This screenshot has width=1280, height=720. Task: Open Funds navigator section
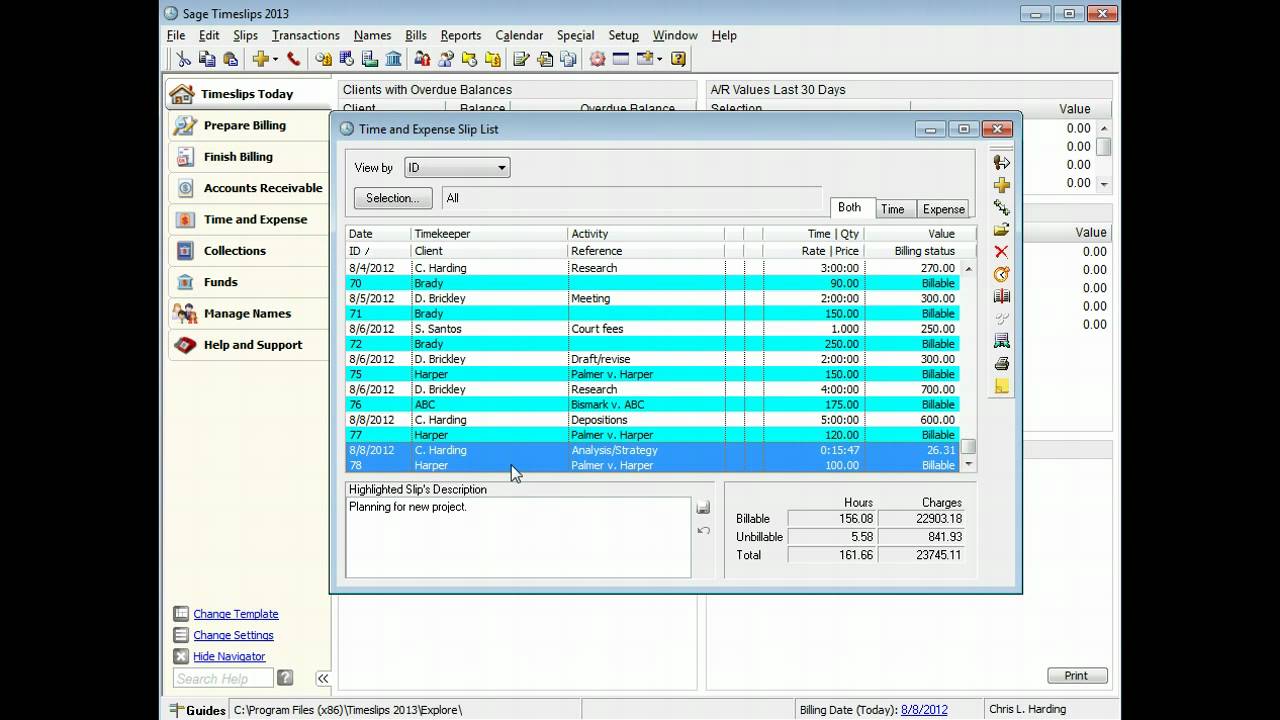pyautogui.click(x=248, y=282)
